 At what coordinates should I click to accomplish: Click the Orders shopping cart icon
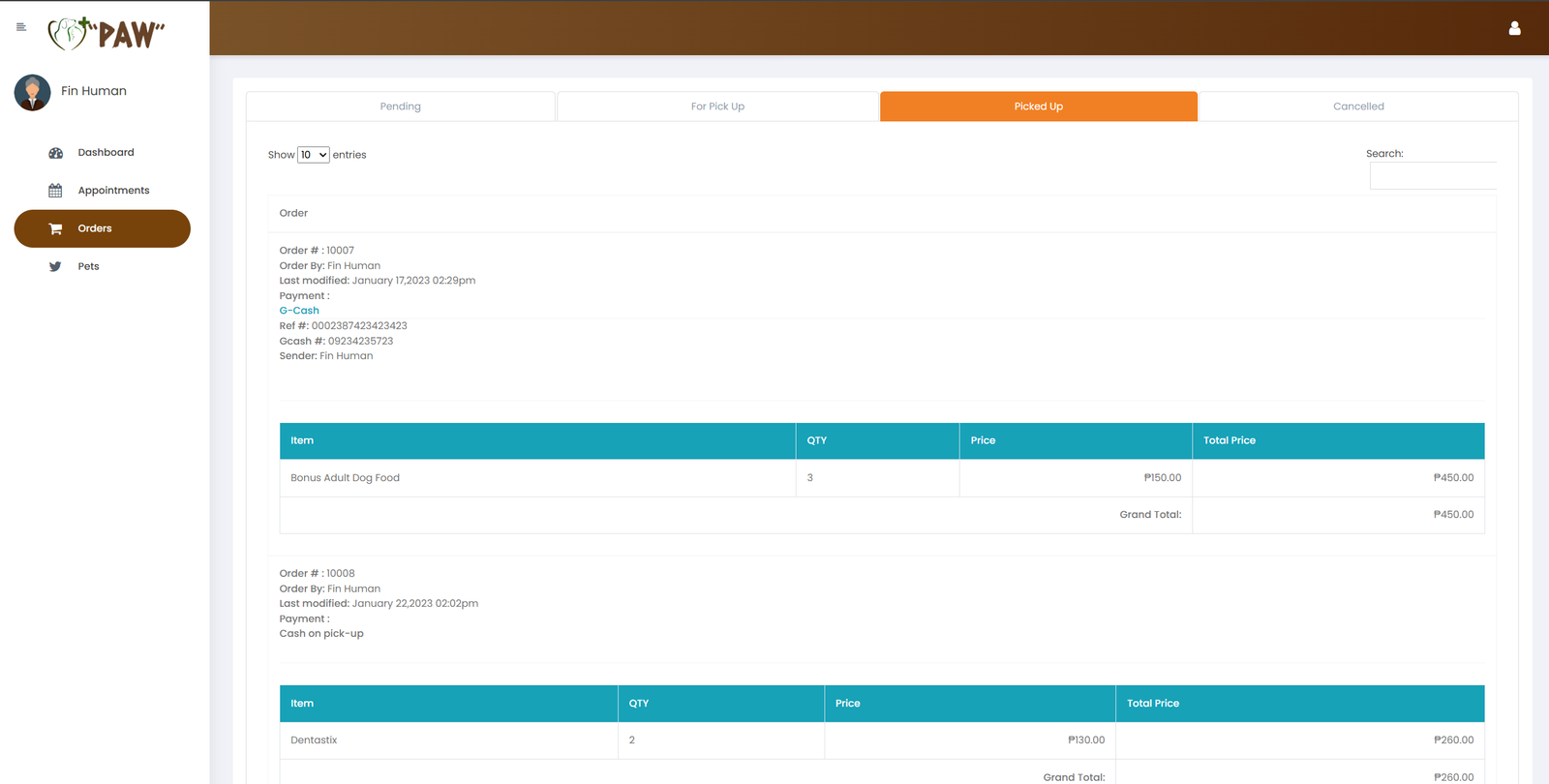(x=55, y=228)
